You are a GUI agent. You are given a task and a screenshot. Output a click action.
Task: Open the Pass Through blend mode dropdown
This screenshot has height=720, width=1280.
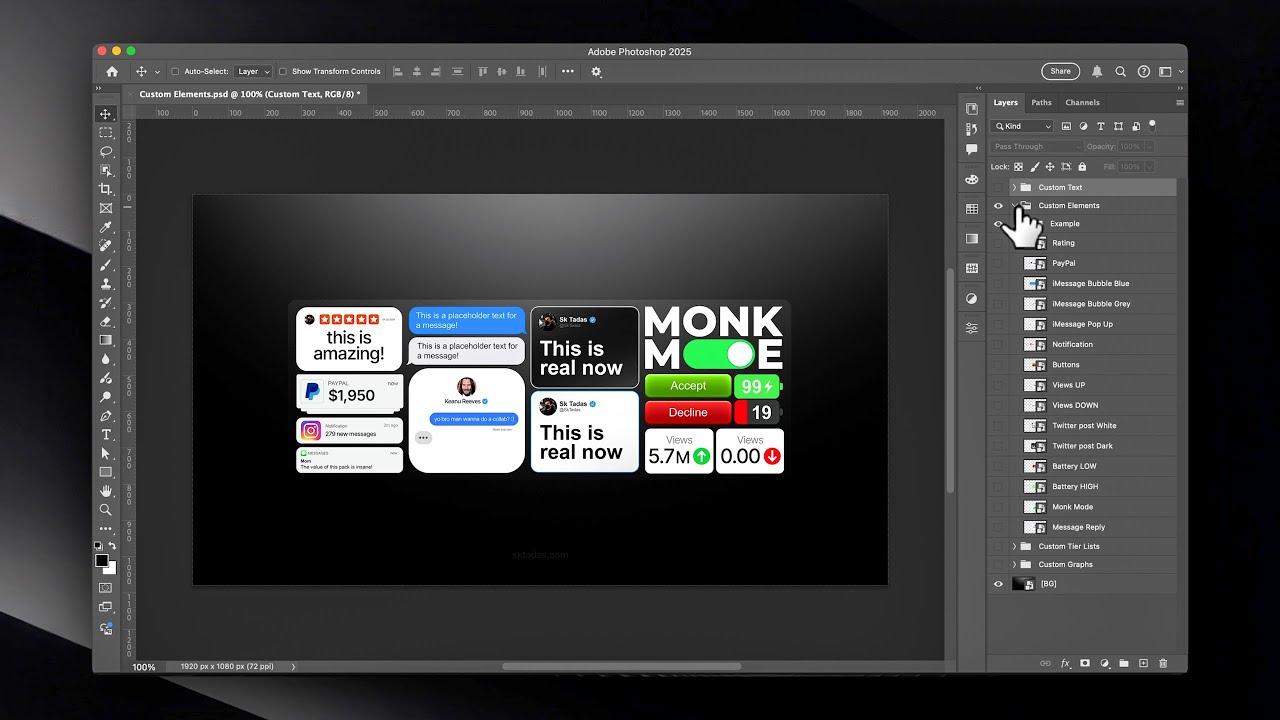[x=1036, y=146]
